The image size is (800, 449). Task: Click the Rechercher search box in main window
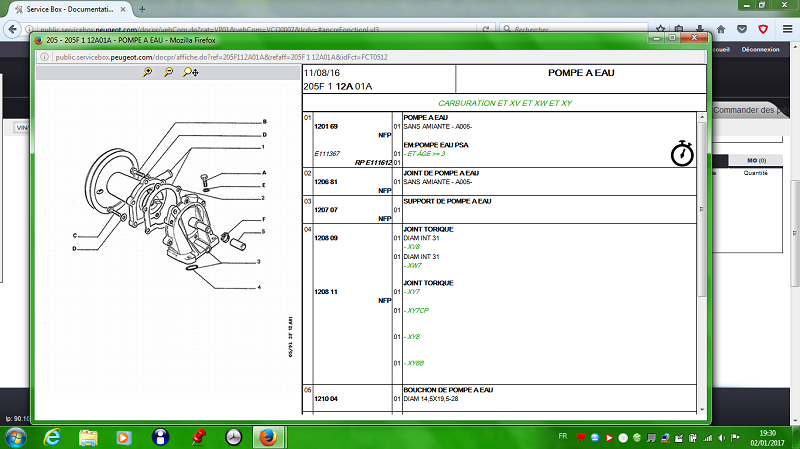[x=573, y=29]
